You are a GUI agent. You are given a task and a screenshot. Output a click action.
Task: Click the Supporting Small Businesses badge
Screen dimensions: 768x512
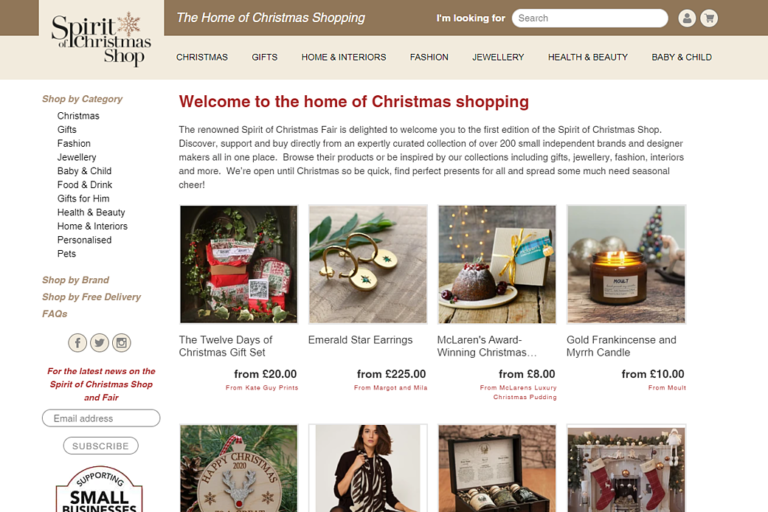tap(99, 489)
